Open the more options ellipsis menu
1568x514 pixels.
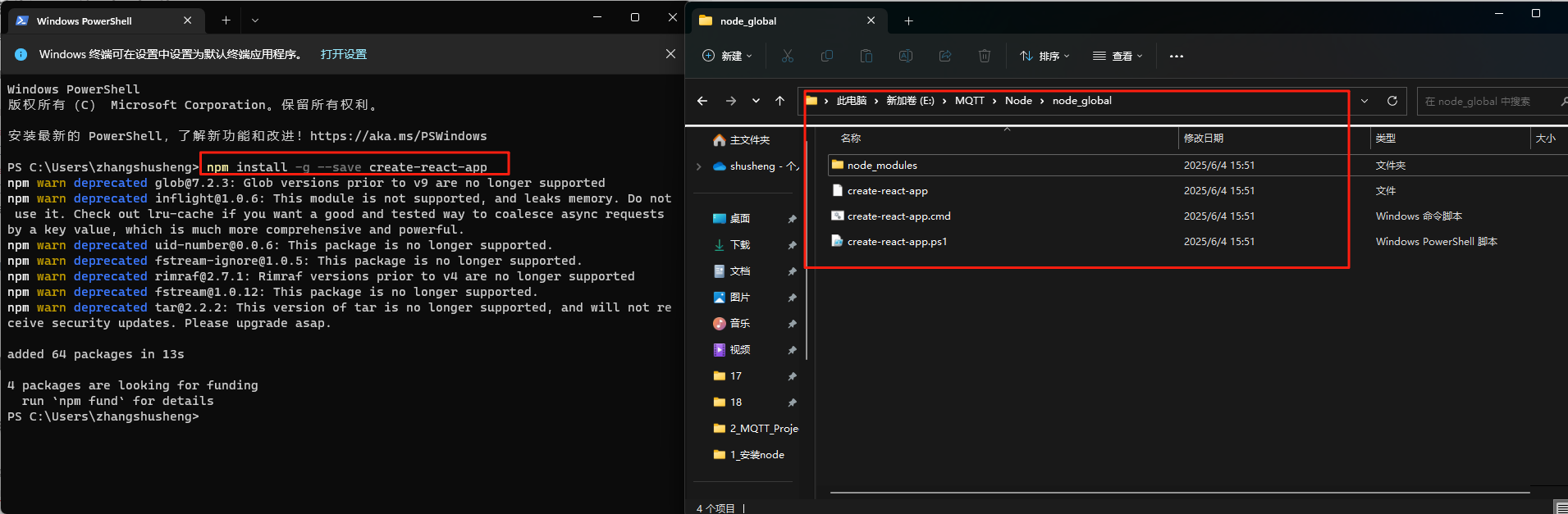[x=1177, y=56]
